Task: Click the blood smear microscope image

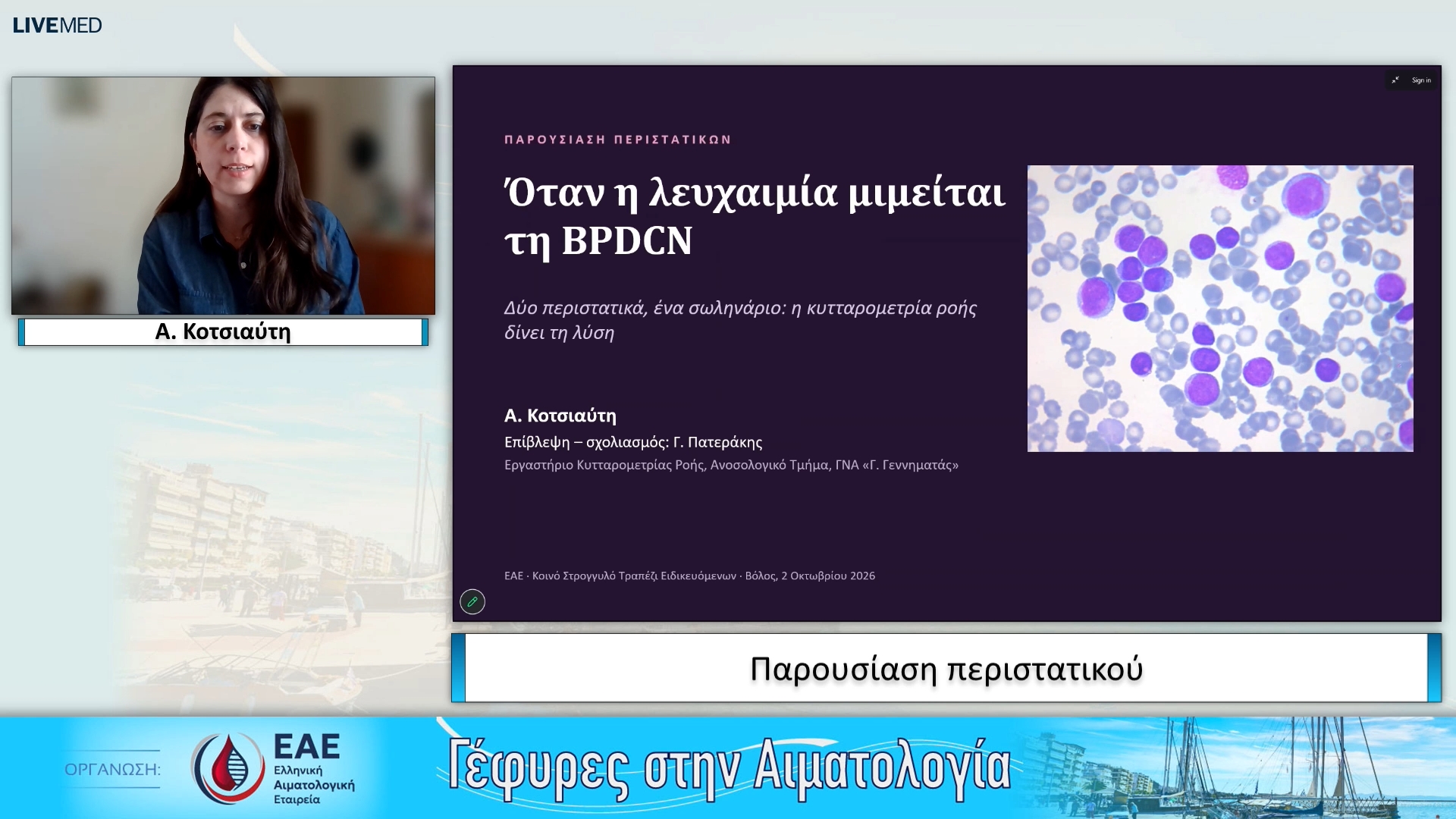Action: pyautogui.click(x=1220, y=309)
